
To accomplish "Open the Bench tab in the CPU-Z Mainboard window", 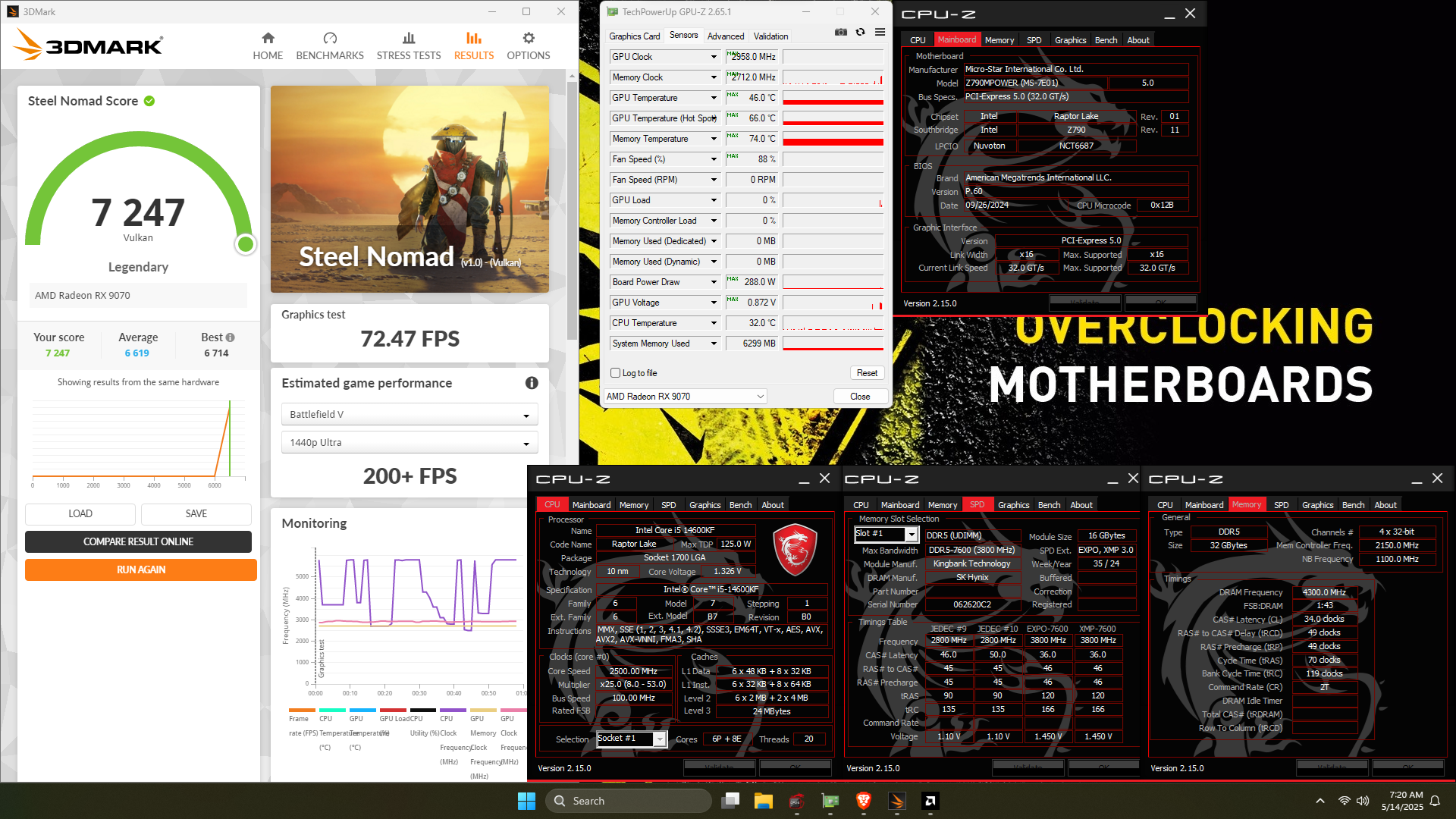I will (1106, 40).
